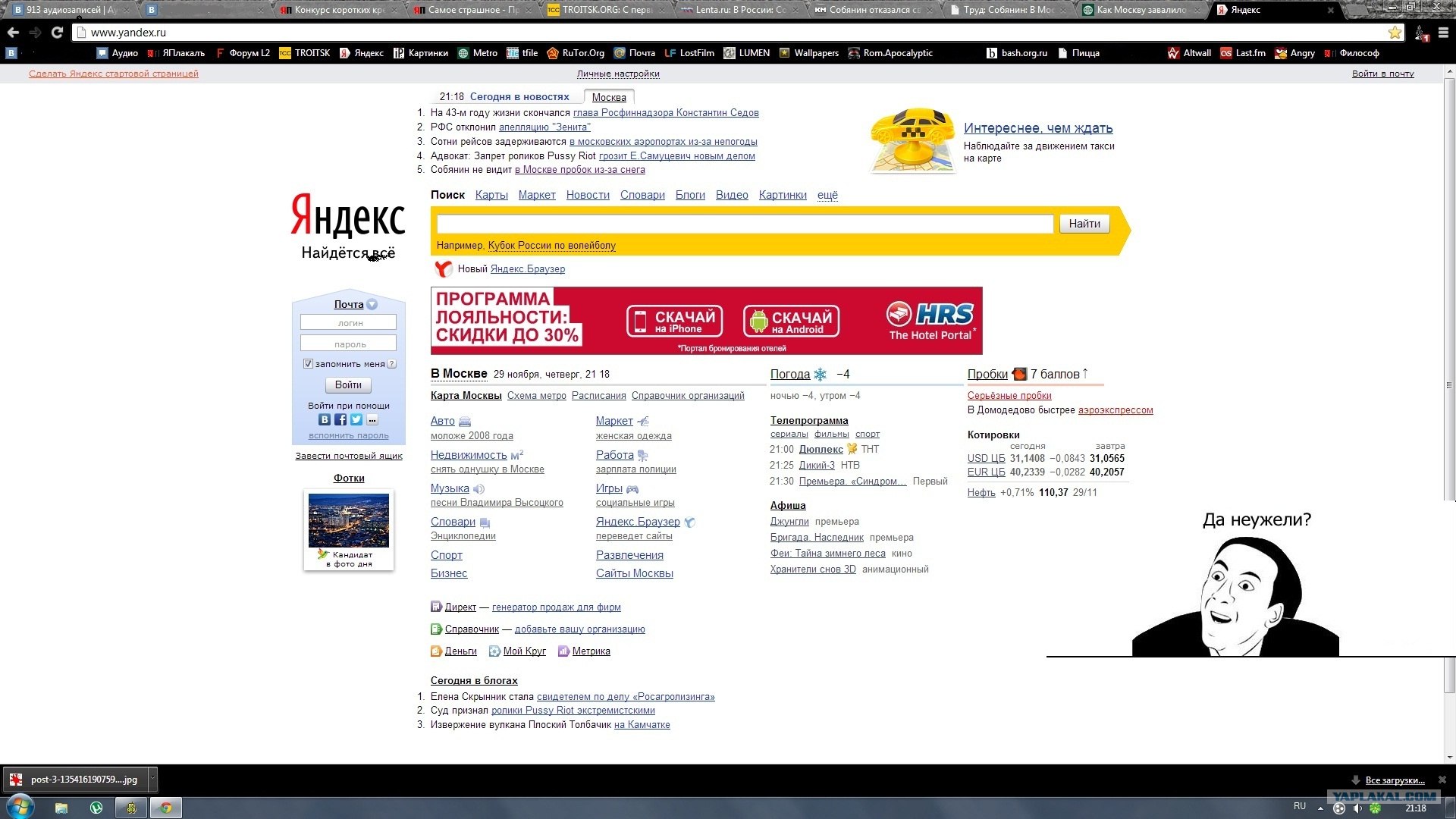Click the Директ service icon
The image size is (1456, 819).
click(x=436, y=607)
